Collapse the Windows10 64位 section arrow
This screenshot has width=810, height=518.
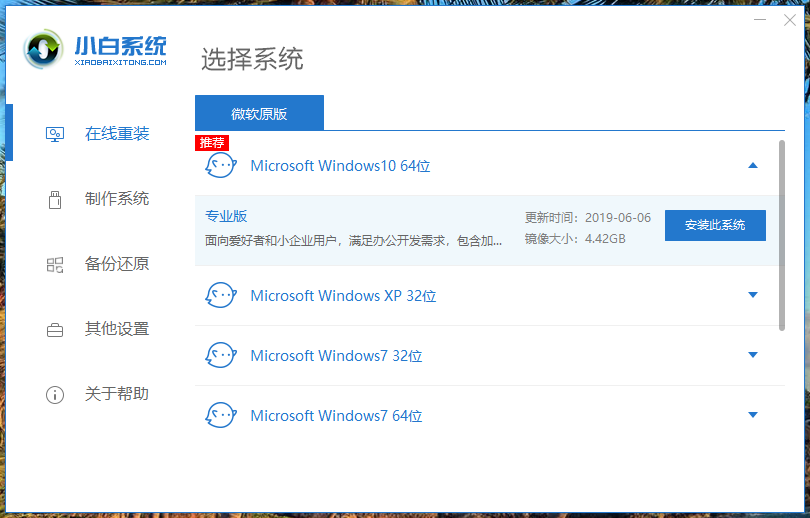pos(753,165)
